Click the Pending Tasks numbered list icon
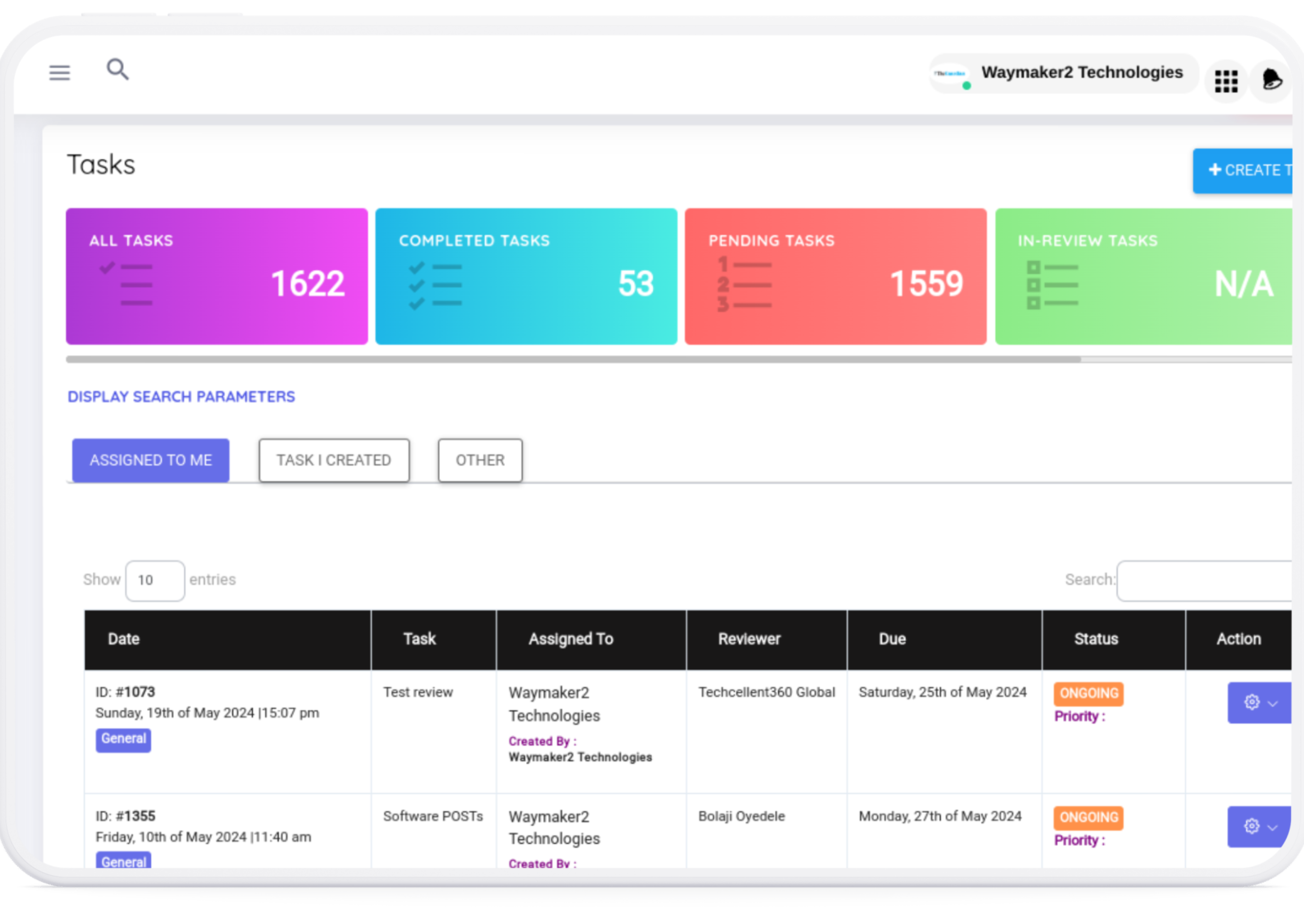The image size is (1304, 924). [x=744, y=285]
